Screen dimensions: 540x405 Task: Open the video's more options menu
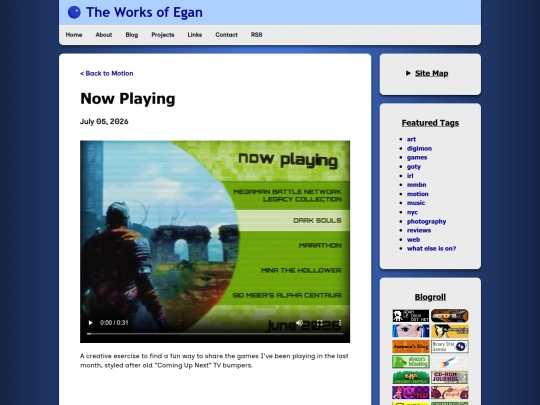(x=340, y=323)
